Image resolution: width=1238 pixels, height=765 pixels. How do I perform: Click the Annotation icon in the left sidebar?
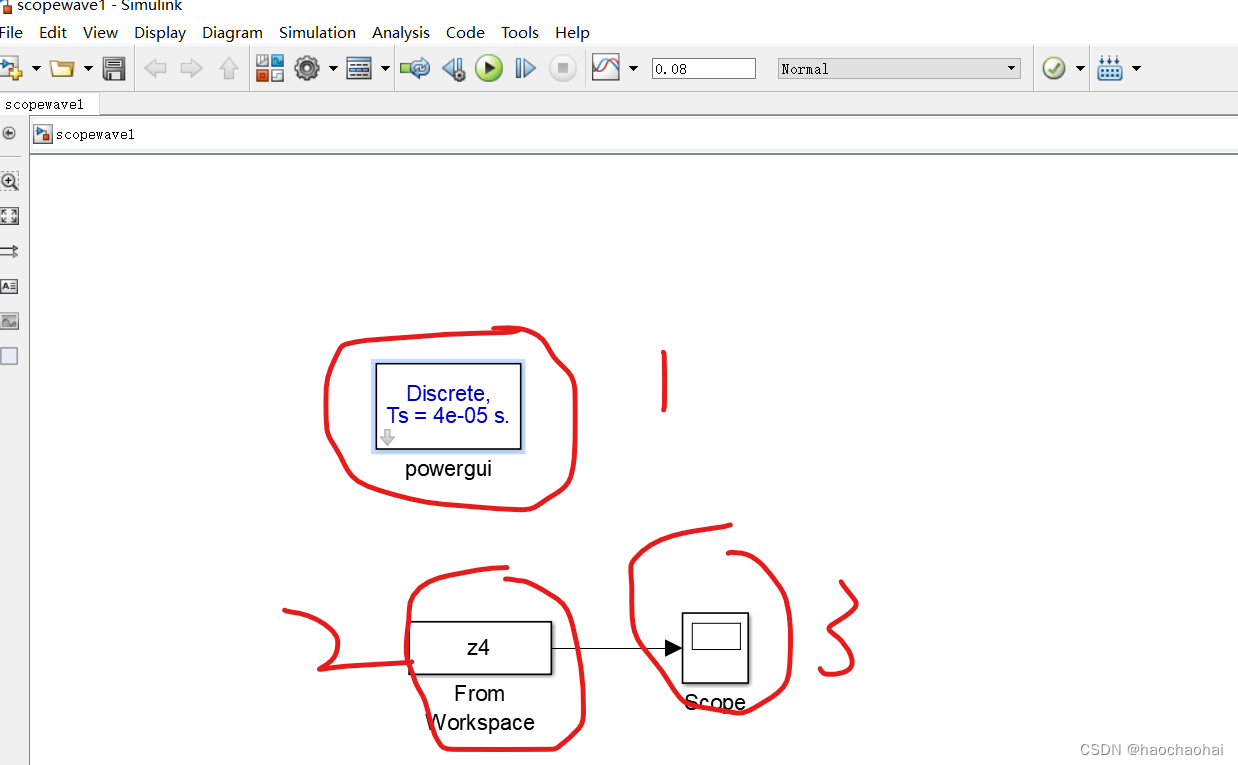tap(9, 286)
